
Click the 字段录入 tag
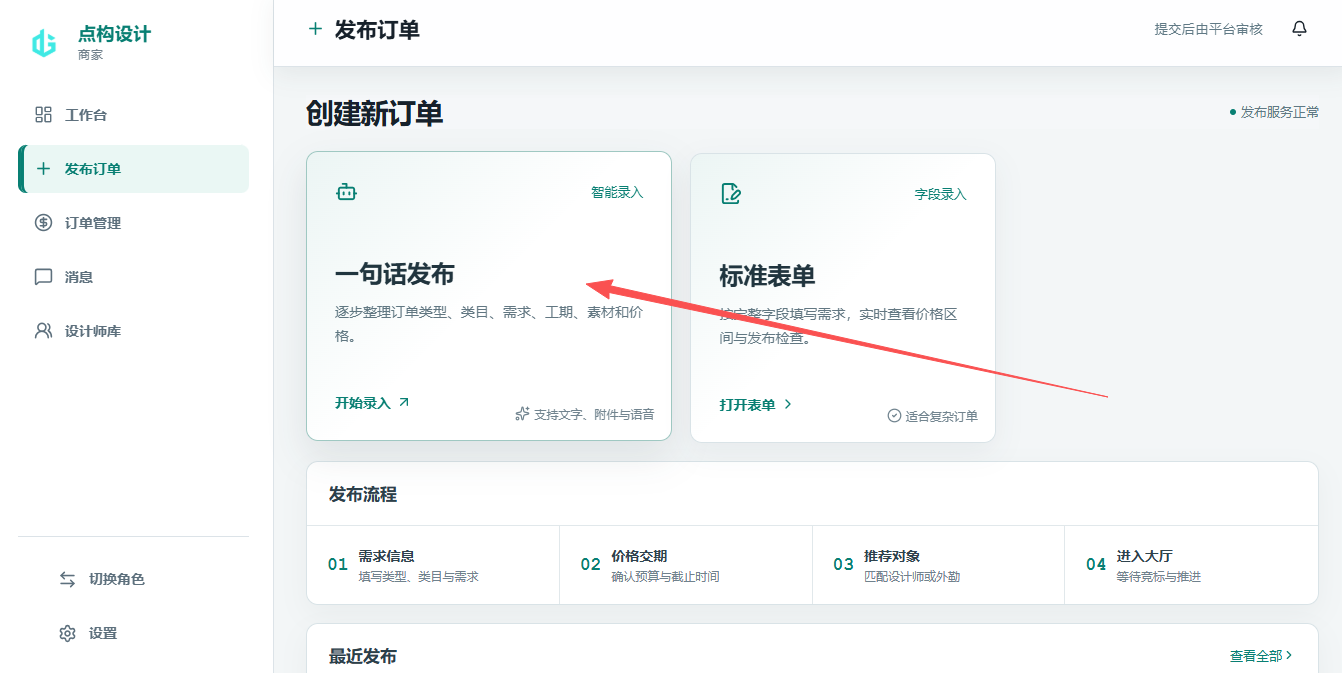click(x=941, y=194)
